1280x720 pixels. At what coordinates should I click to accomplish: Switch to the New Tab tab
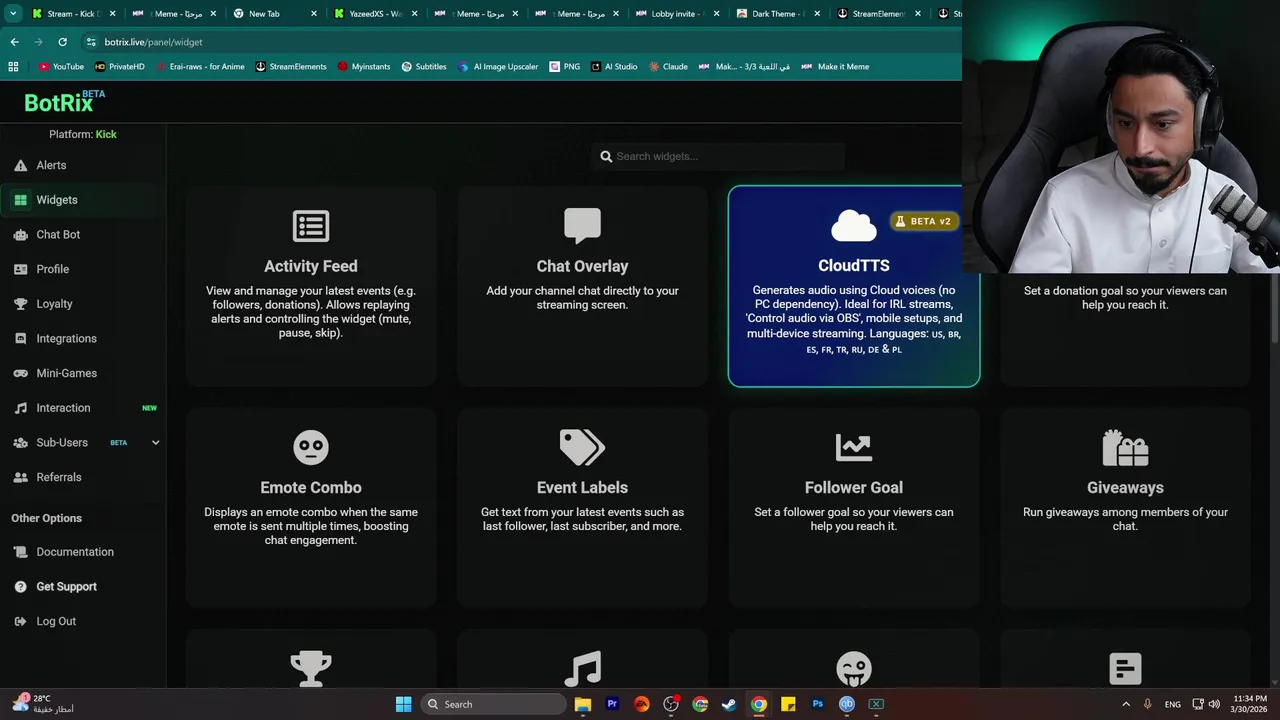tap(275, 14)
